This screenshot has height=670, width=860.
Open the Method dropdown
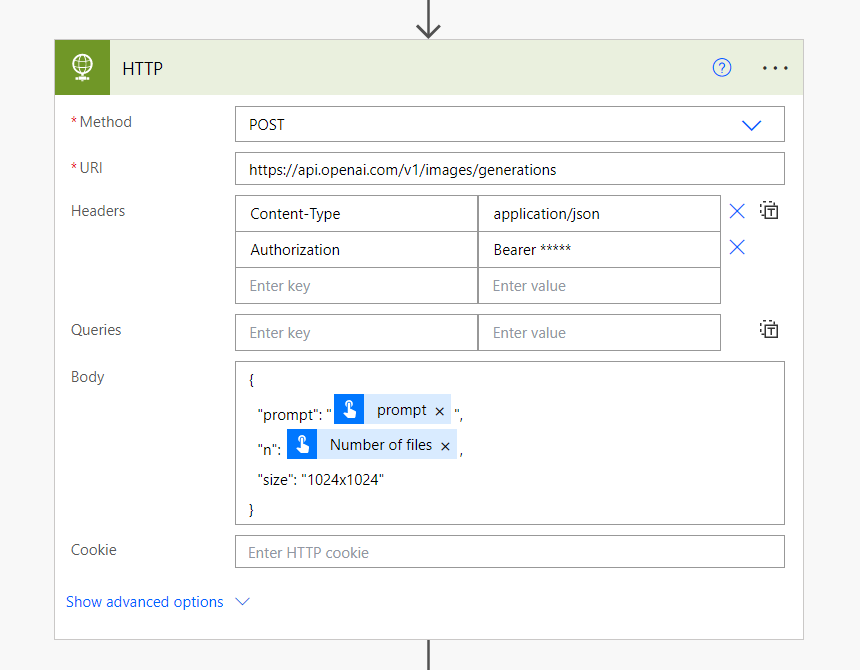tap(751, 125)
